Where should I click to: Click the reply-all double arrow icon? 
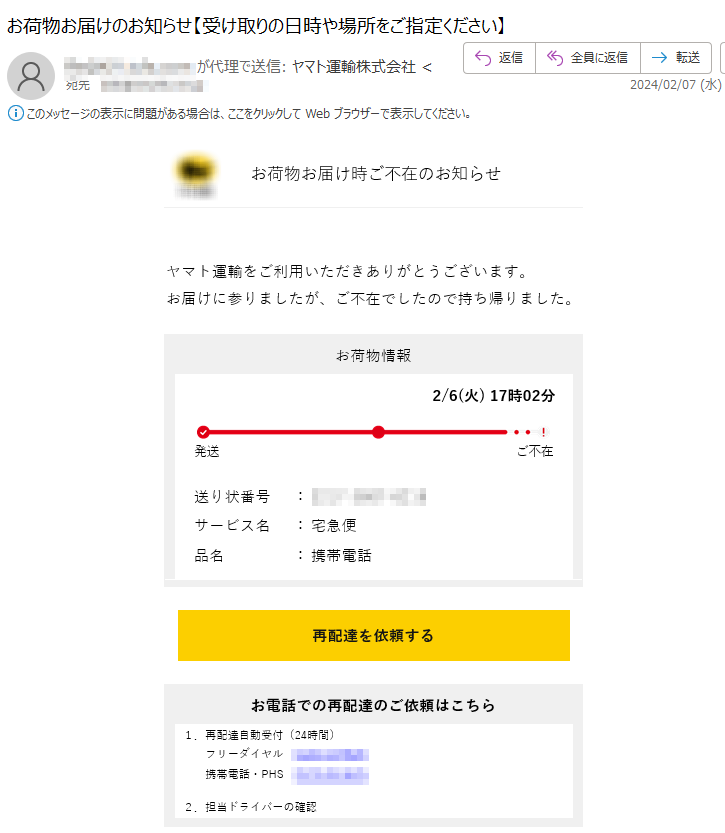555,57
